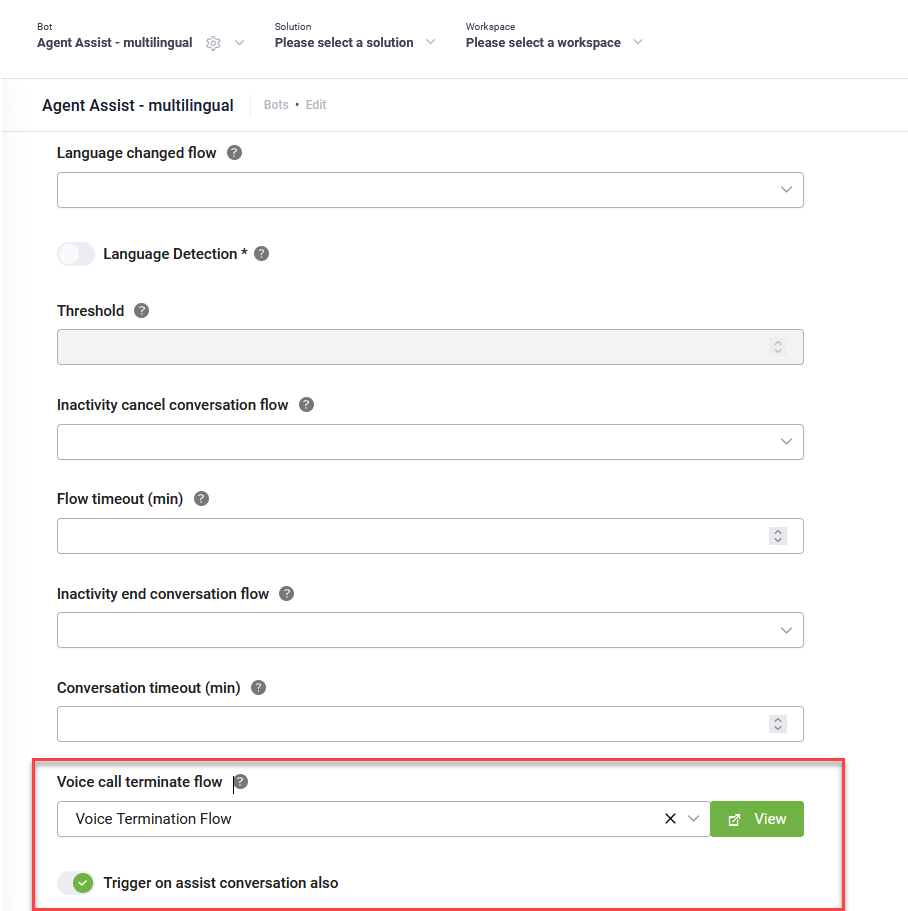This screenshot has width=908, height=911.
Task: Click the Flow timeout stepper arrows
Action: [778, 536]
